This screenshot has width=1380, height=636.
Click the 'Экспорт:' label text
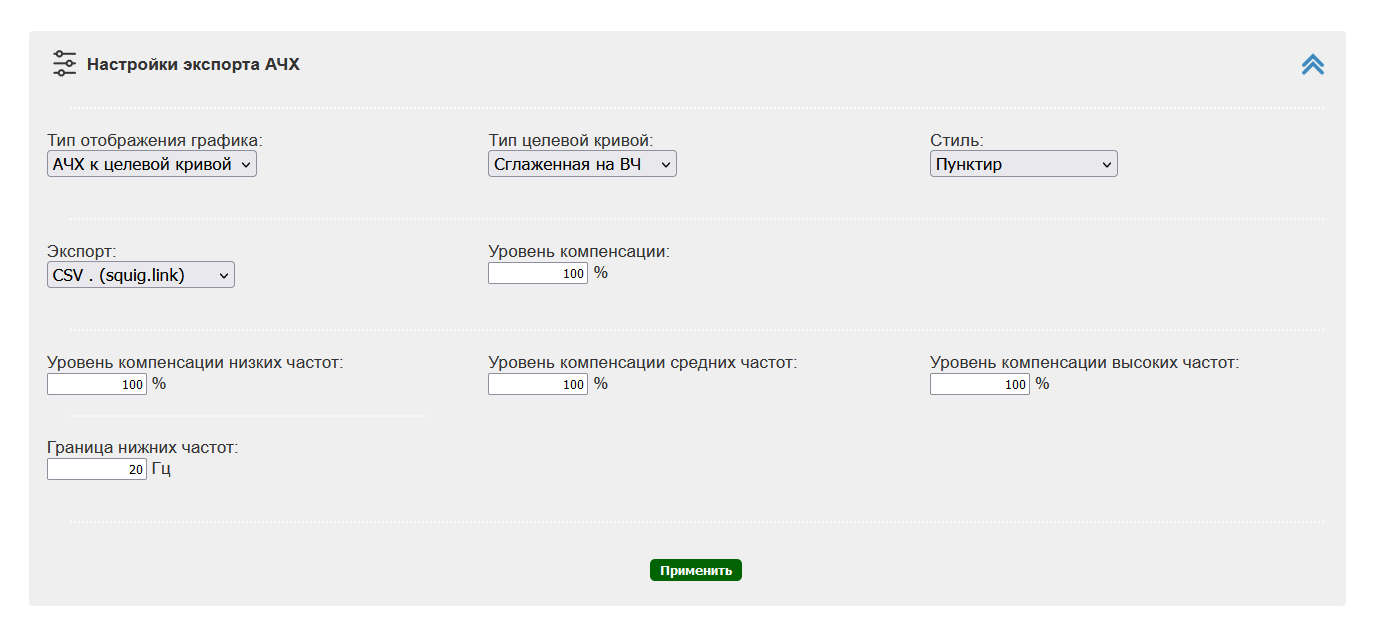[x=81, y=252]
